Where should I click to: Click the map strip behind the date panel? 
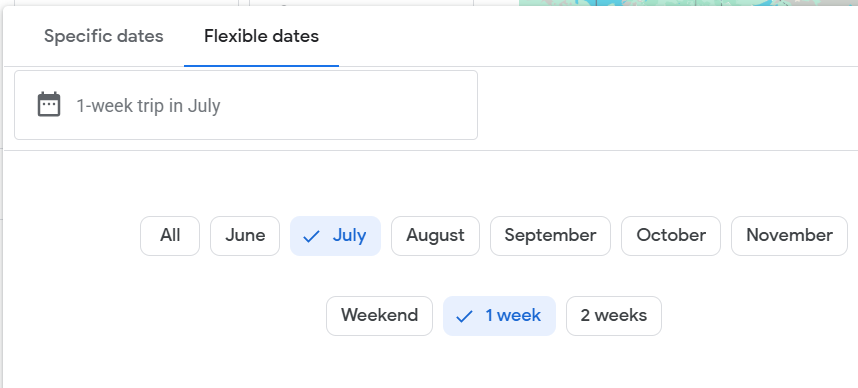click(688, 3)
